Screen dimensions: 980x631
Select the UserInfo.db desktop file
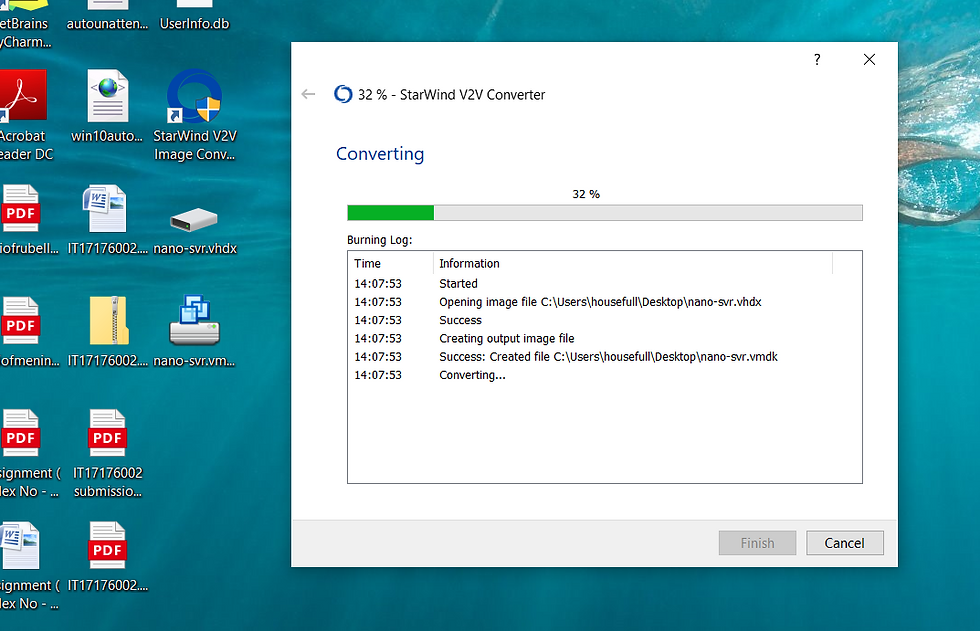[x=194, y=16]
